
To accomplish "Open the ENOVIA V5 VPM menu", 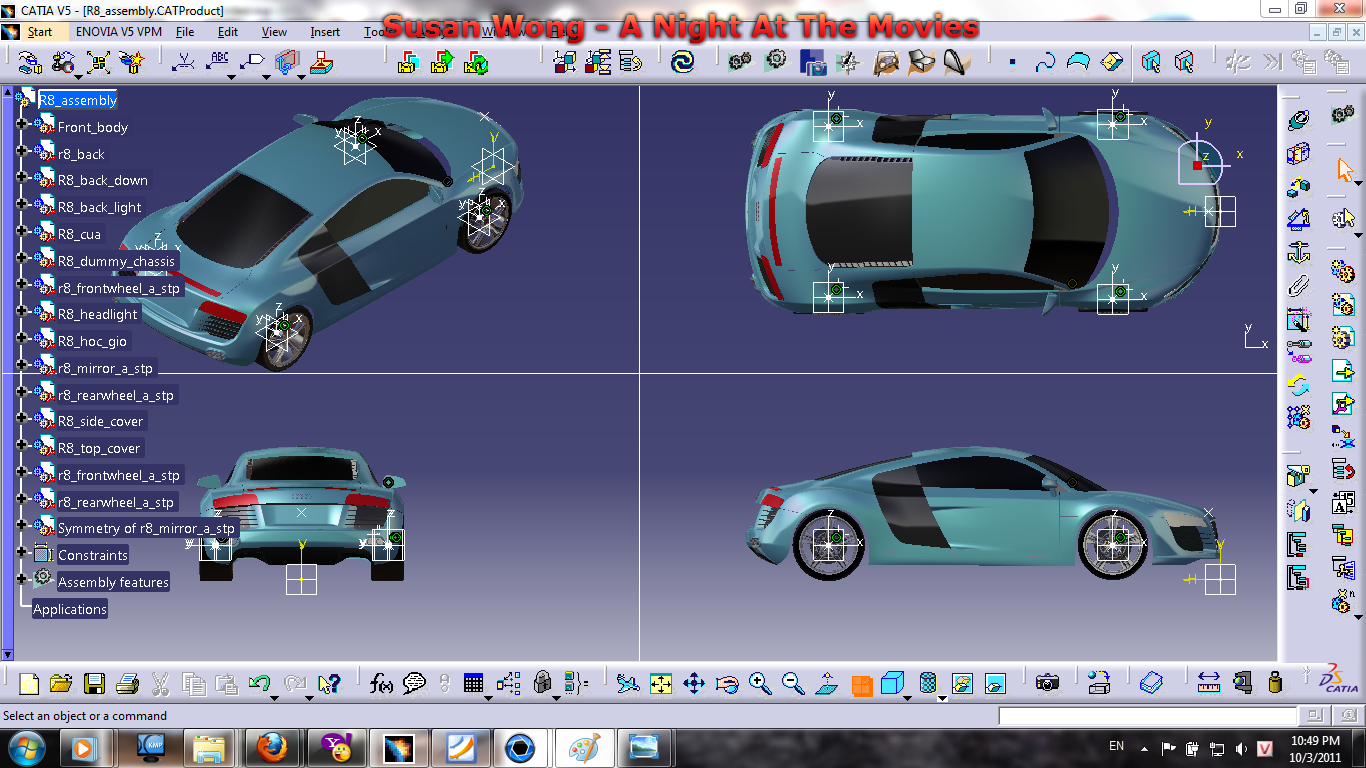I will point(118,31).
